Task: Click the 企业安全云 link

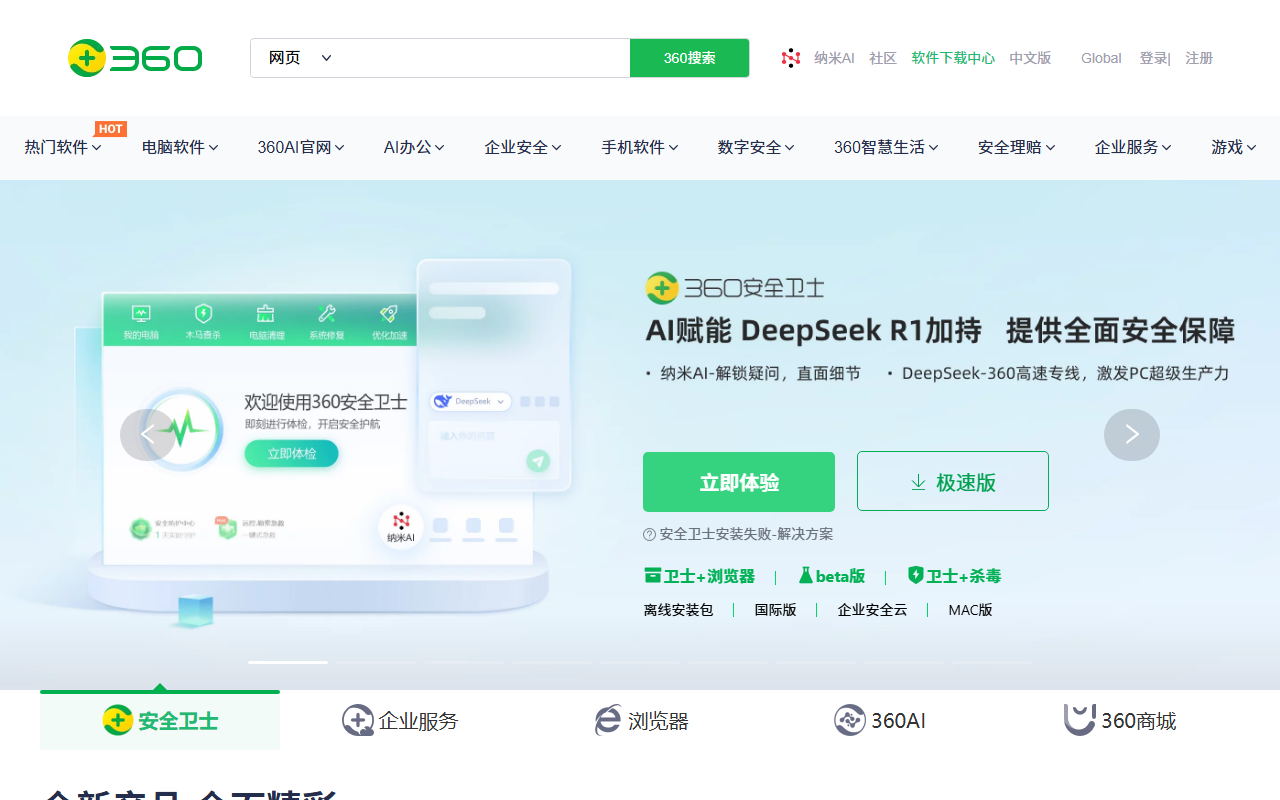Action: [x=872, y=610]
